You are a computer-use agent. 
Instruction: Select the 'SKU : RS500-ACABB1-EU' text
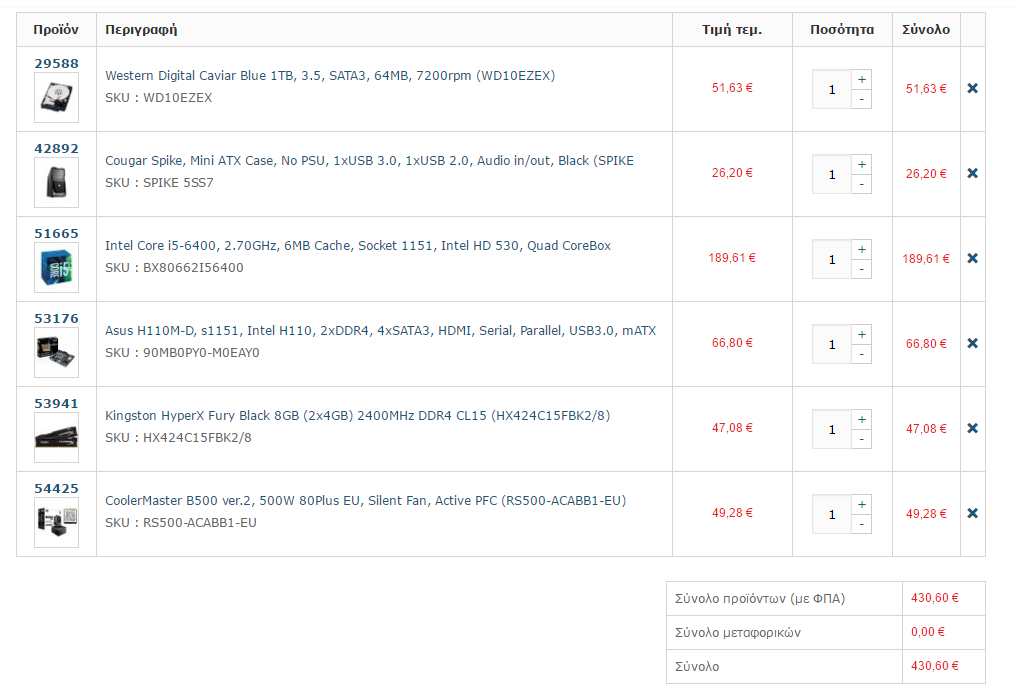pos(181,523)
